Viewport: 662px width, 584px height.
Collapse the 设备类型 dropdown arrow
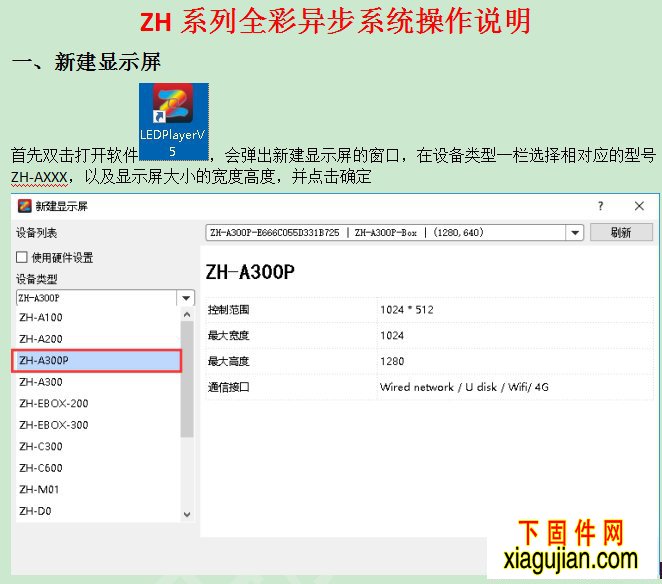186,298
